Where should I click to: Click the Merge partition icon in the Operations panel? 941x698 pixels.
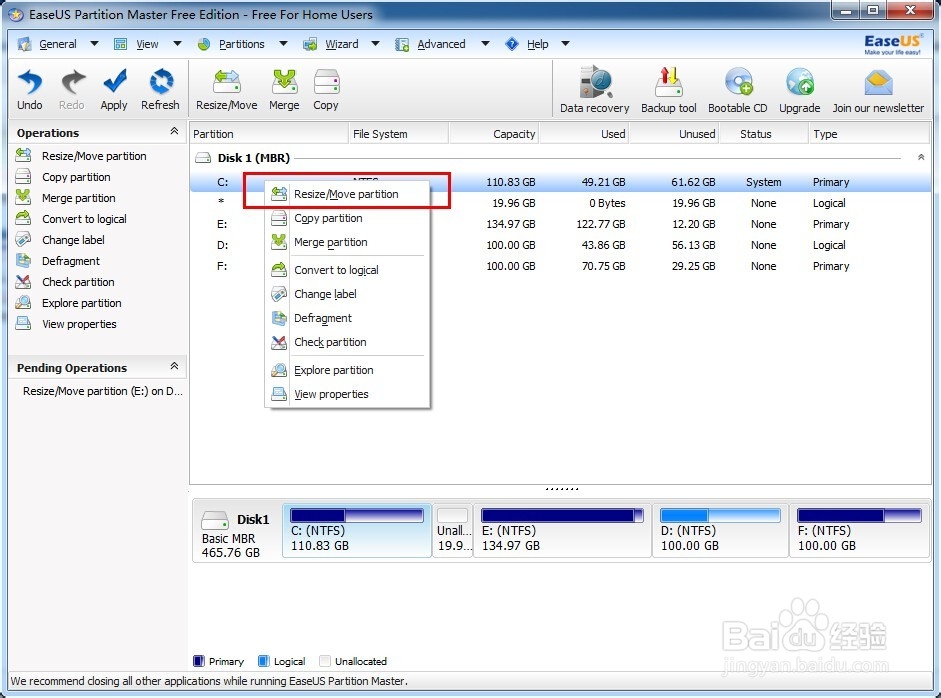tap(23, 197)
